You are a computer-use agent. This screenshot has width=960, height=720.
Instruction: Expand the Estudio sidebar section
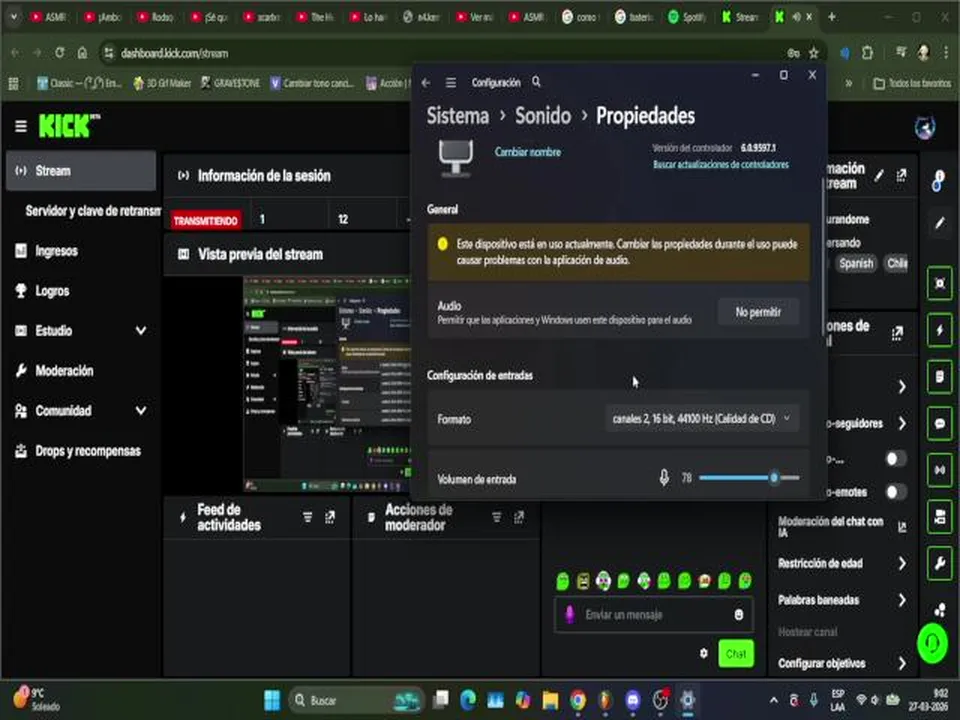click(x=141, y=331)
